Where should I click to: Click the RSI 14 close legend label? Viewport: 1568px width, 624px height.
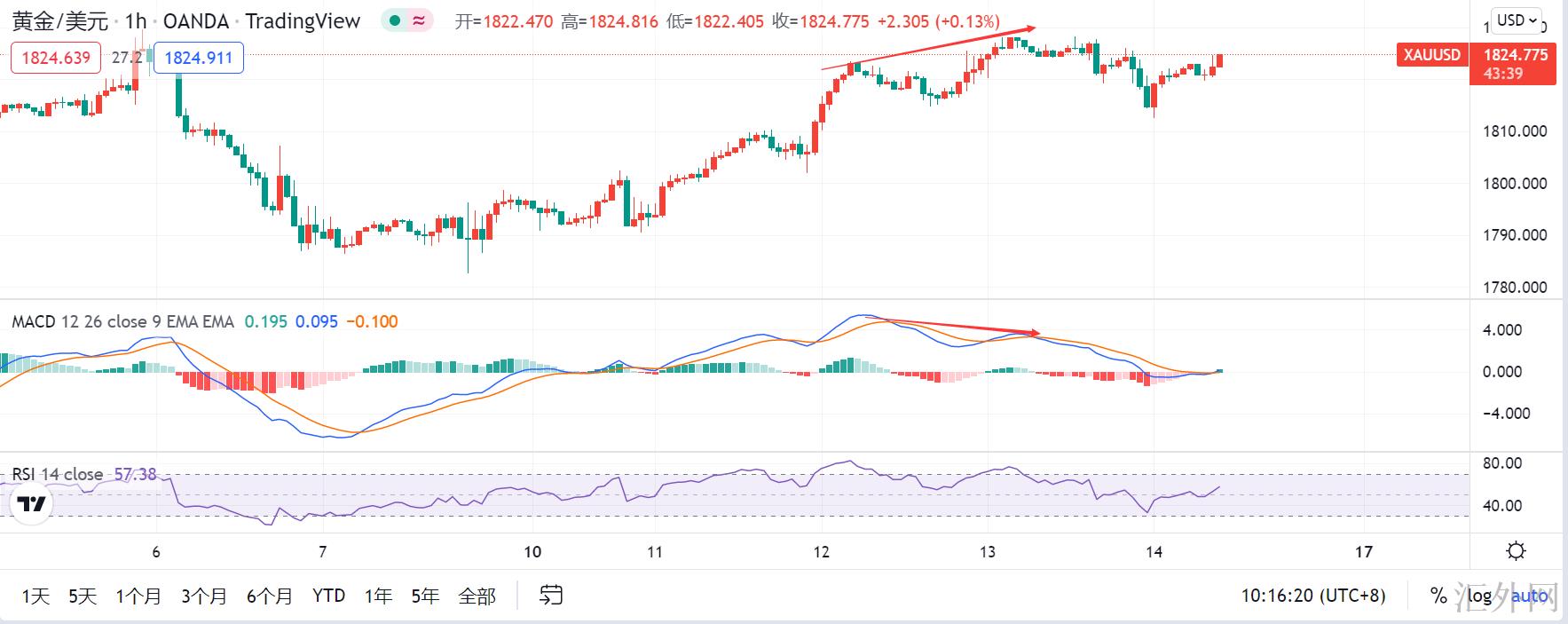[x=58, y=475]
